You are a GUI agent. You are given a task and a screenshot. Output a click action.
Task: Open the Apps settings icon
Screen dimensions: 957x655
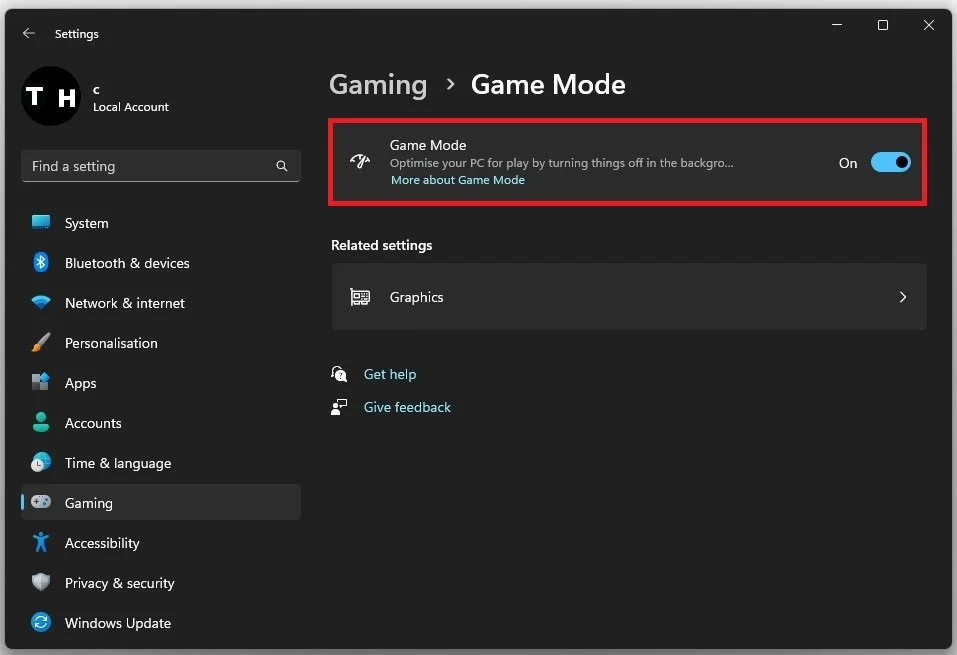[40, 382]
